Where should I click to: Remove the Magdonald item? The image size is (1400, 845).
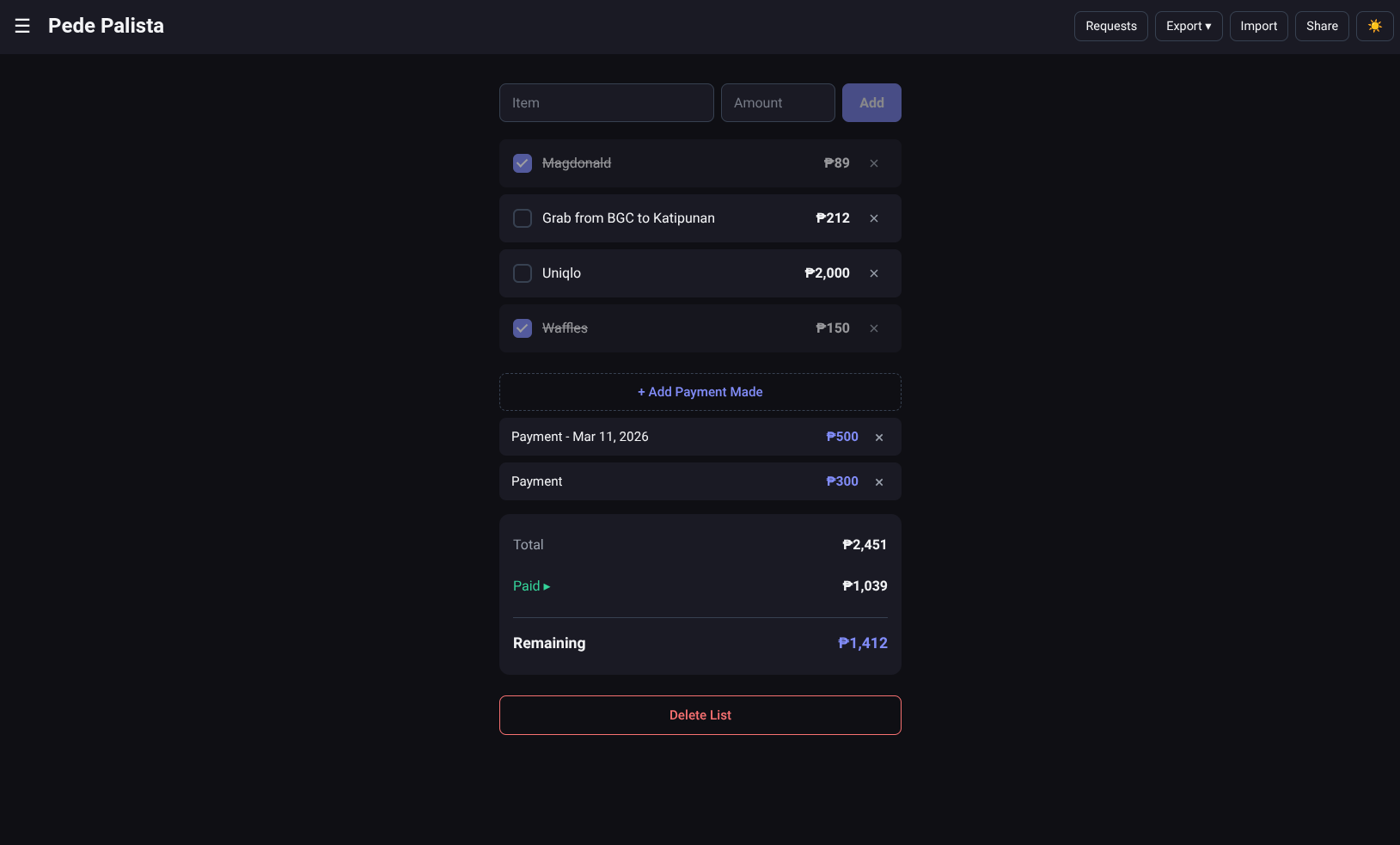tap(874, 163)
